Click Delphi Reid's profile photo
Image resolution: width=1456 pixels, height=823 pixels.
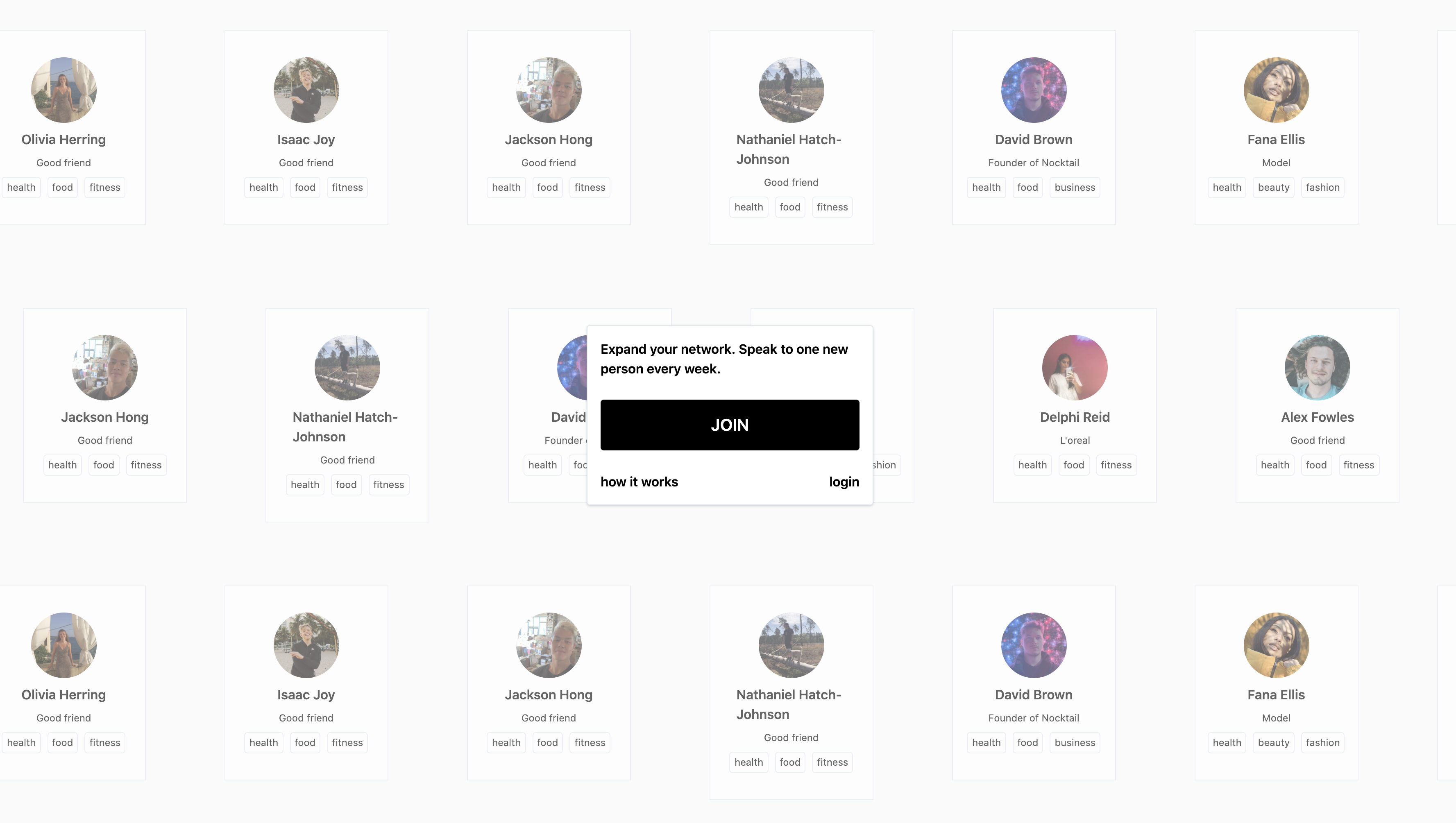point(1074,367)
